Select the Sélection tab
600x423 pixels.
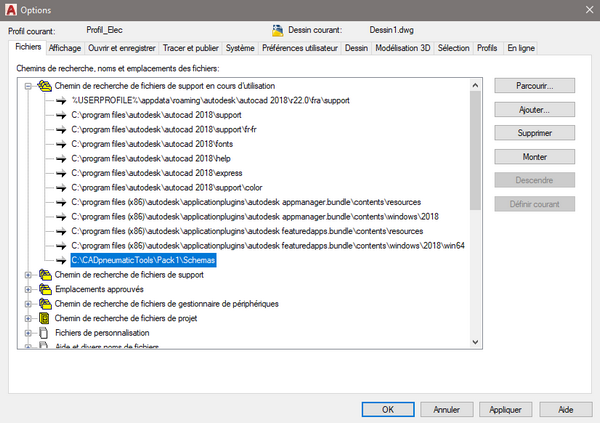453,48
